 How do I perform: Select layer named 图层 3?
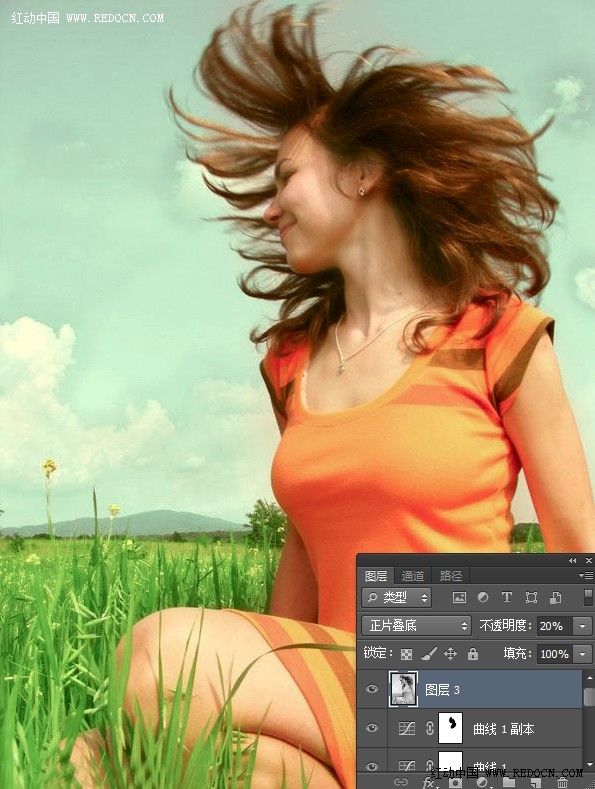[x=442, y=689]
